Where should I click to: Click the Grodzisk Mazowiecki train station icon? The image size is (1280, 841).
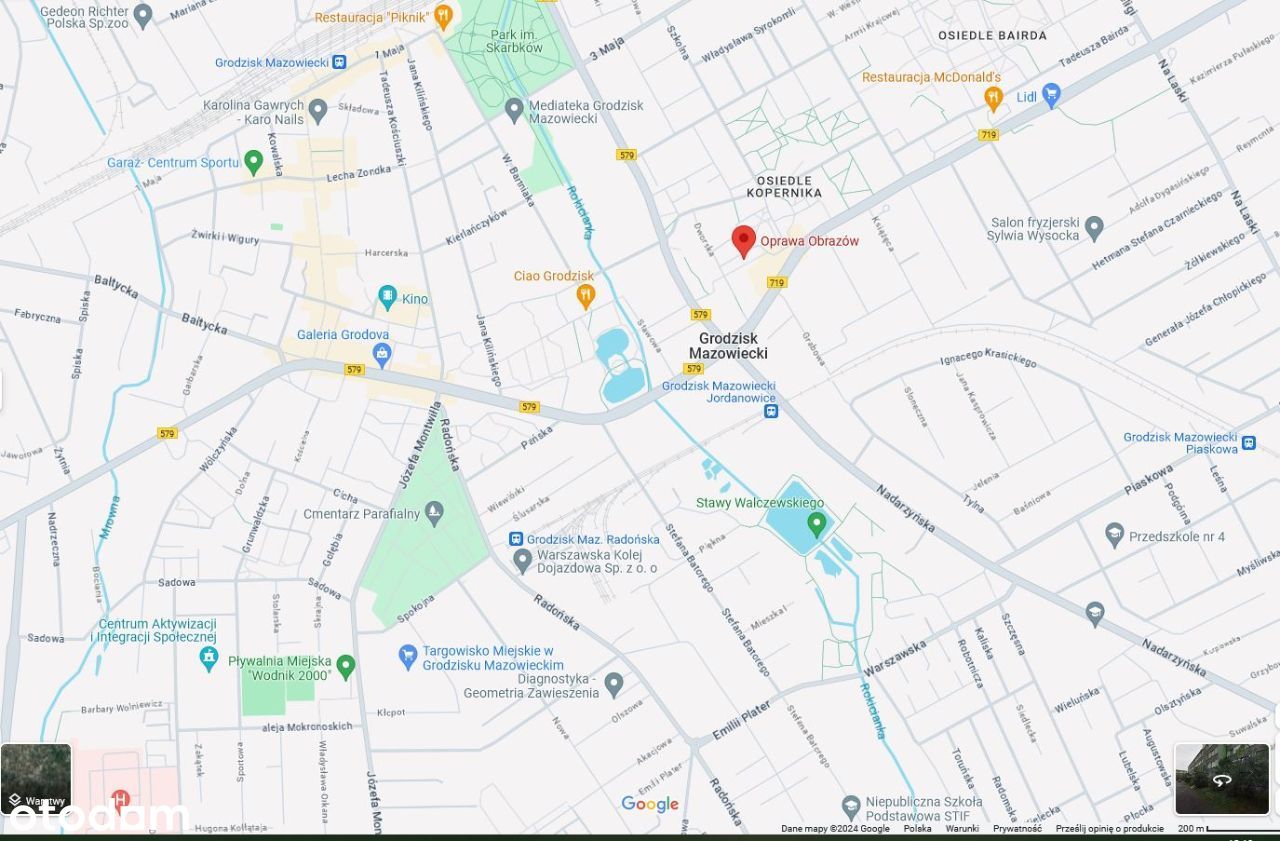click(x=340, y=62)
